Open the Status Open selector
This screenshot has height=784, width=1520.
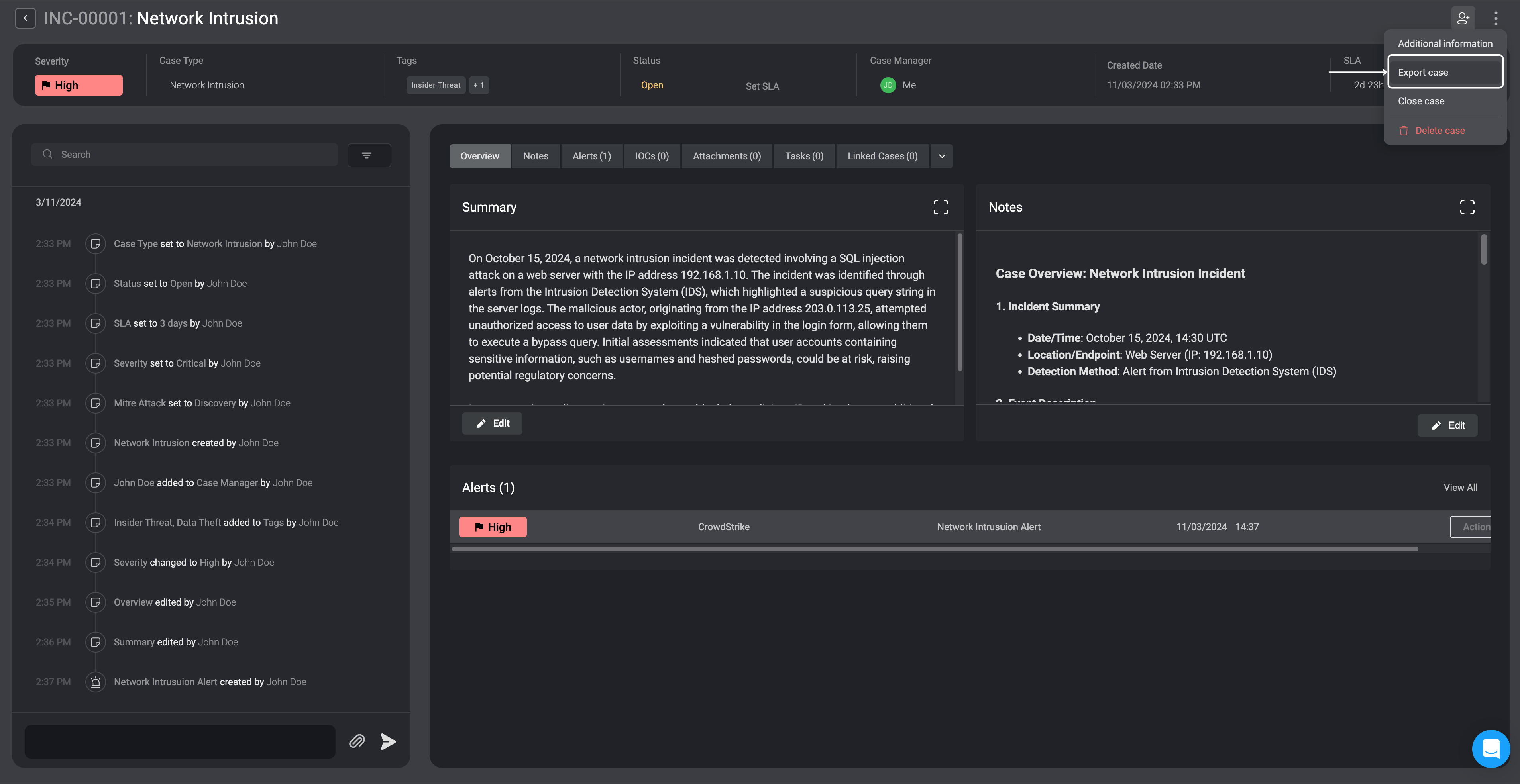pos(652,85)
